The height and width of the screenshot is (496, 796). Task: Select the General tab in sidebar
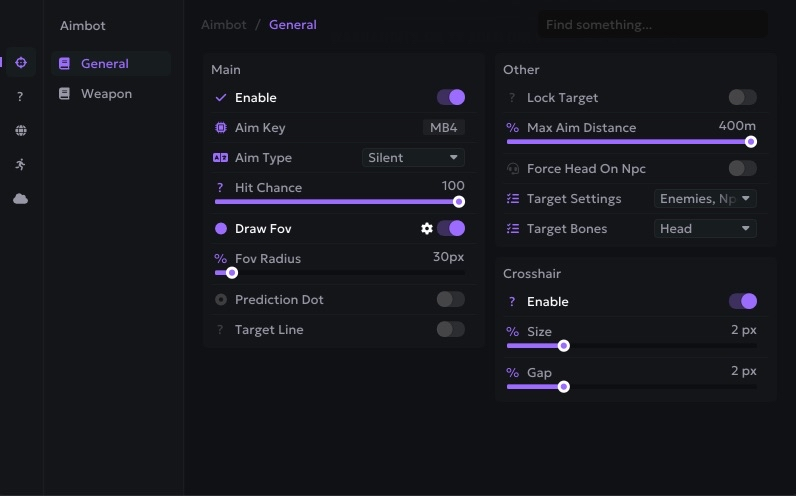(105, 64)
